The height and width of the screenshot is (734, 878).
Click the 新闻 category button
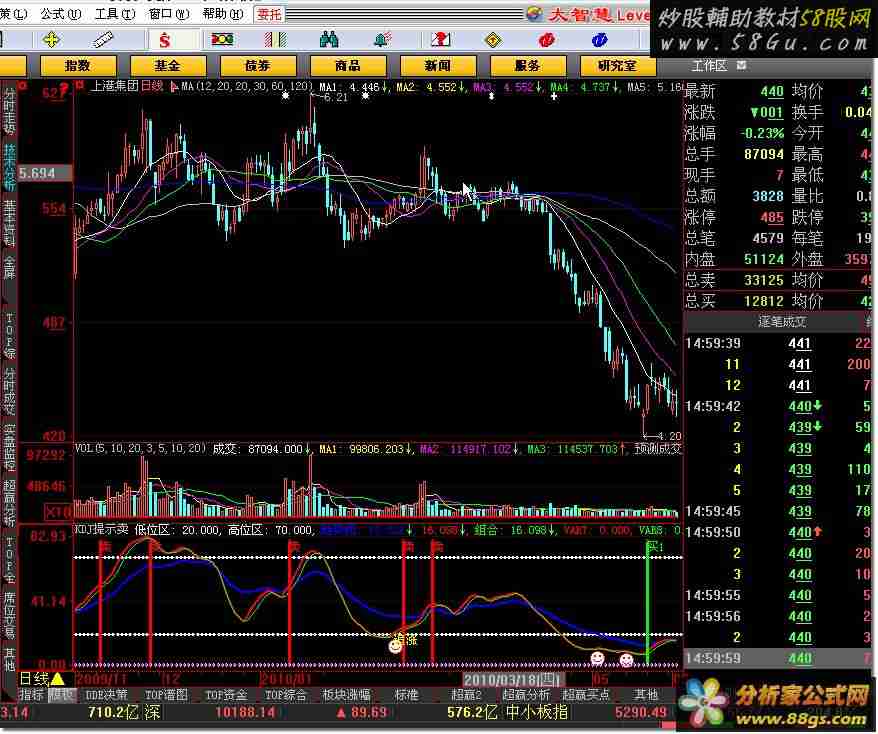[437, 66]
